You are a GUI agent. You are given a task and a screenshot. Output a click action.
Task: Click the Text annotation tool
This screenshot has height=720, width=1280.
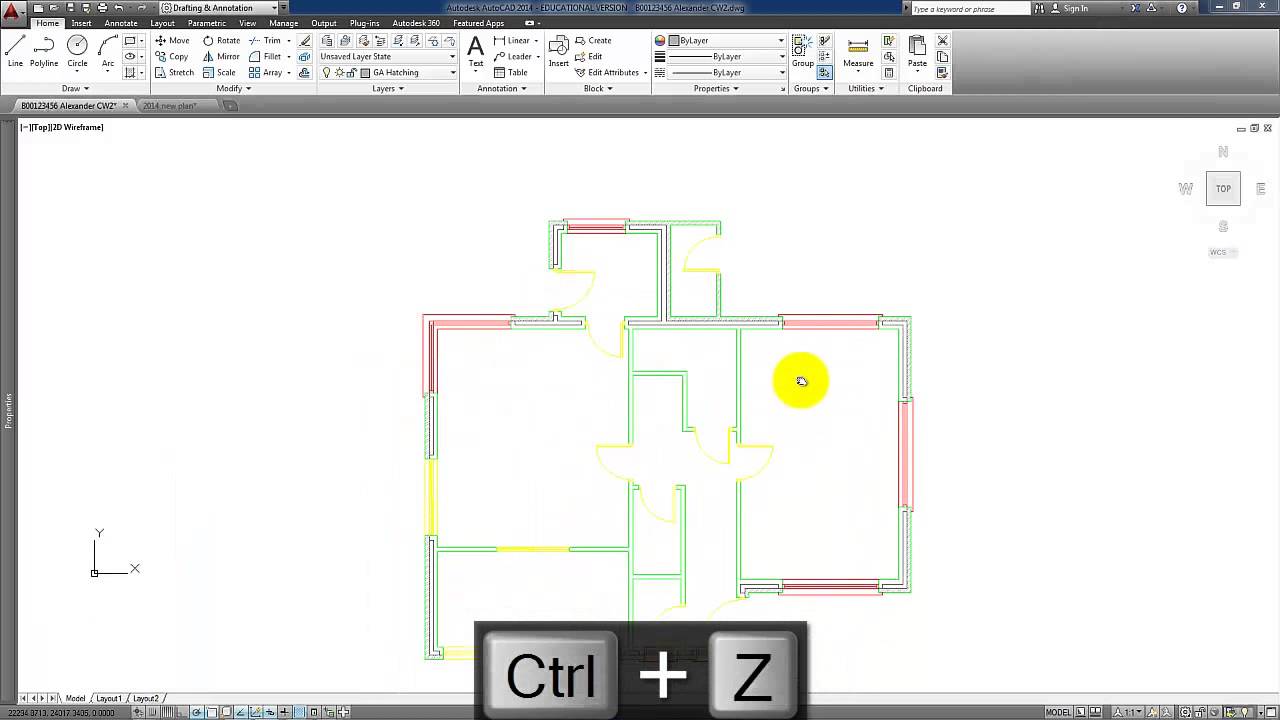coord(476,51)
